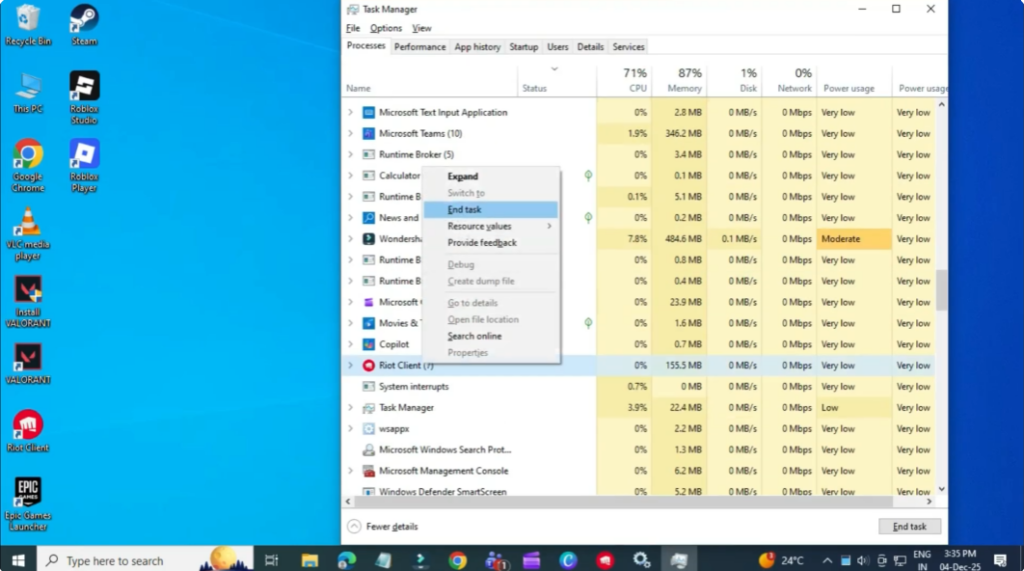This screenshot has width=1024, height=571.
Task: Switch to the Users tab
Action: click(x=558, y=47)
